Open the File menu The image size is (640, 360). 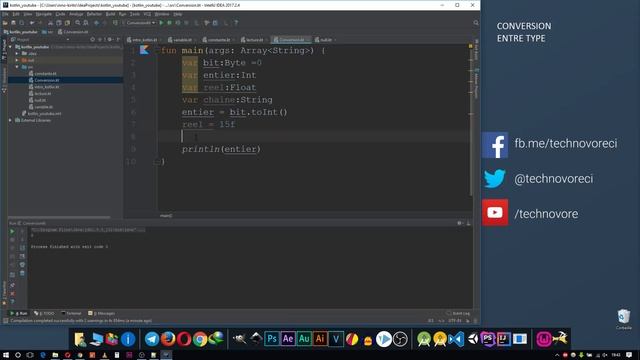click(5, 14)
